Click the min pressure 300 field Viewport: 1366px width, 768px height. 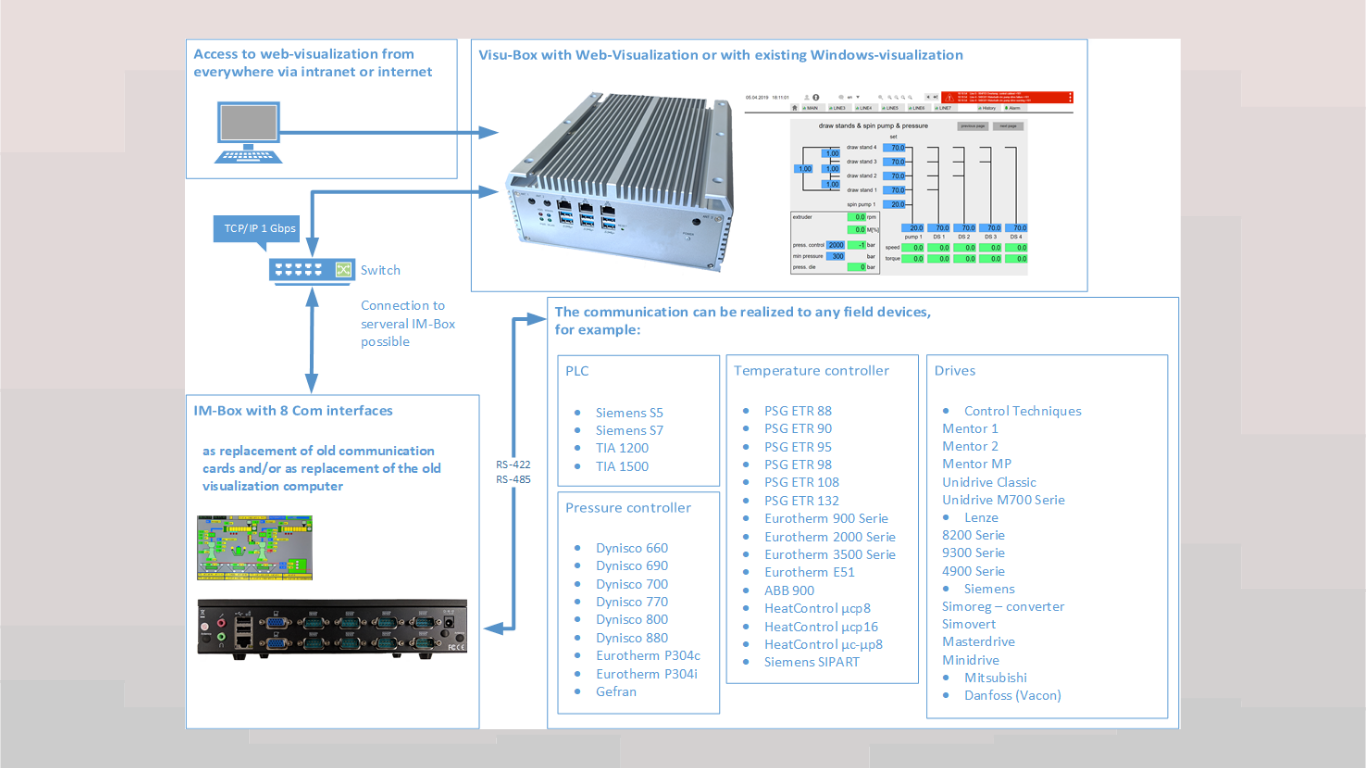pyautogui.click(x=835, y=256)
